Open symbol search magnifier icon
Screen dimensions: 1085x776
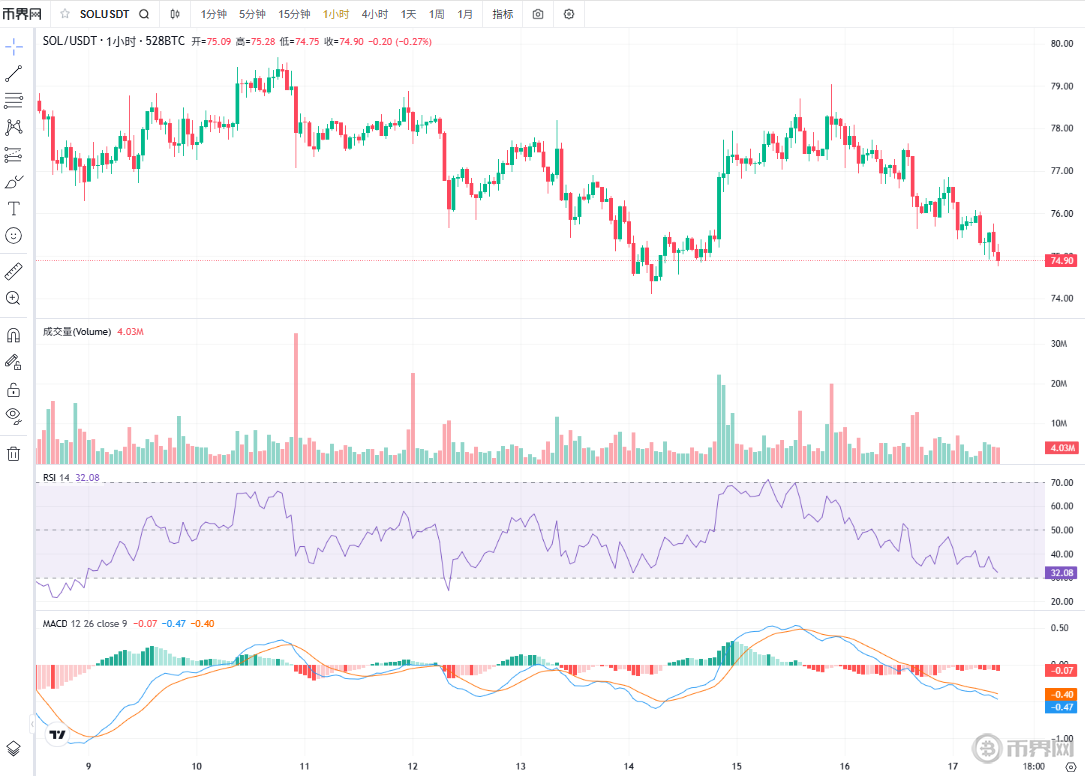click(x=144, y=14)
